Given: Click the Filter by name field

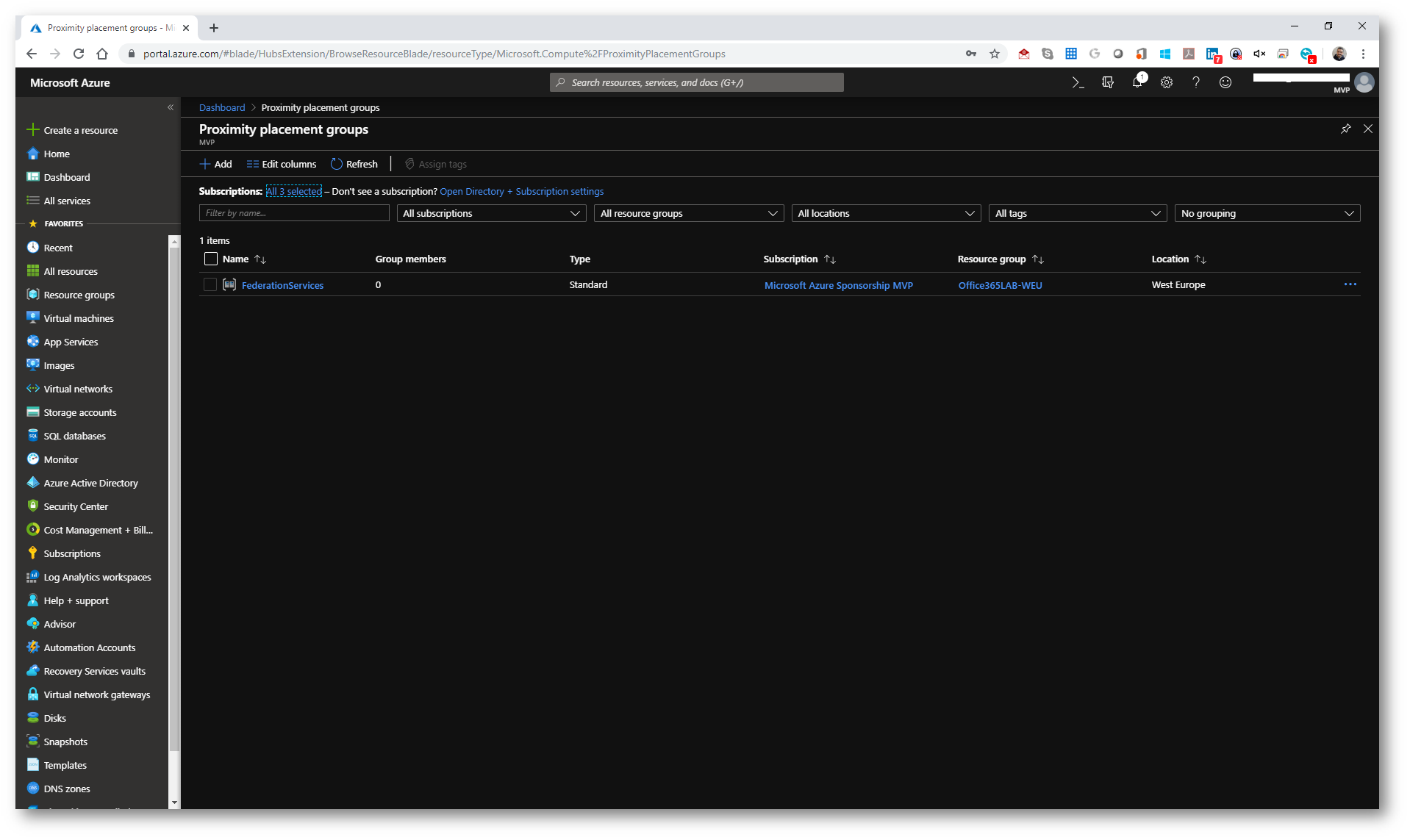Looking at the screenshot, I should pyautogui.click(x=294, y=213).
